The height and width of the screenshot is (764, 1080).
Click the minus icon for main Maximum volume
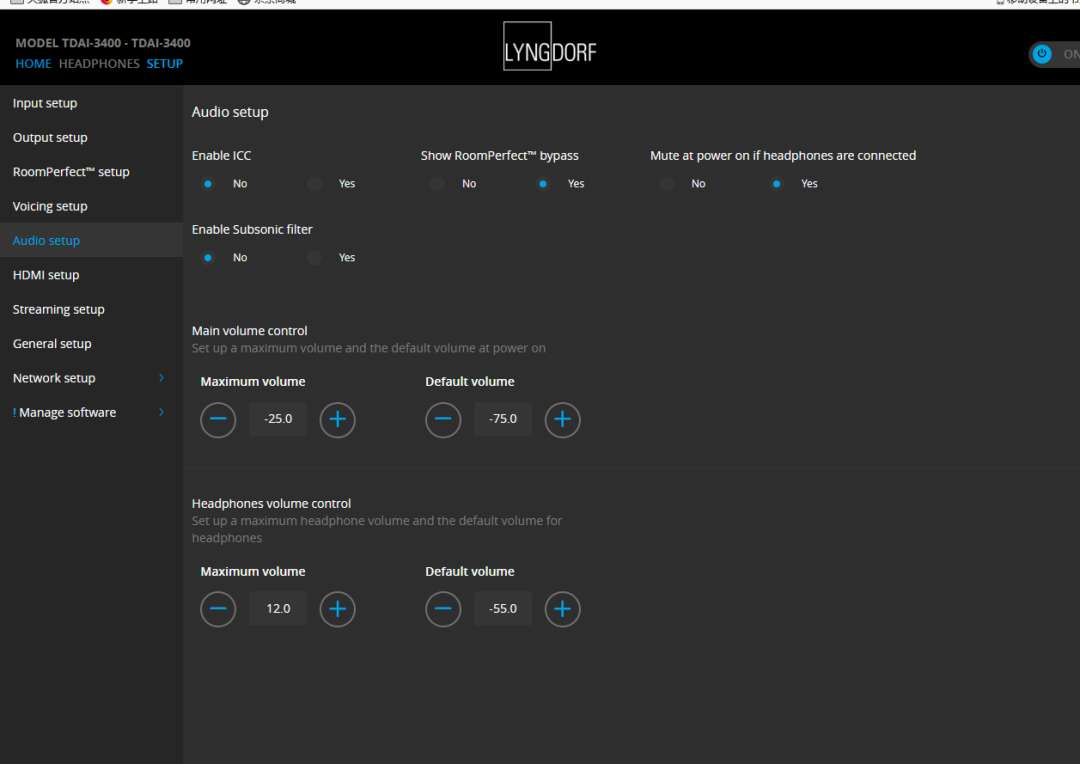218,419
